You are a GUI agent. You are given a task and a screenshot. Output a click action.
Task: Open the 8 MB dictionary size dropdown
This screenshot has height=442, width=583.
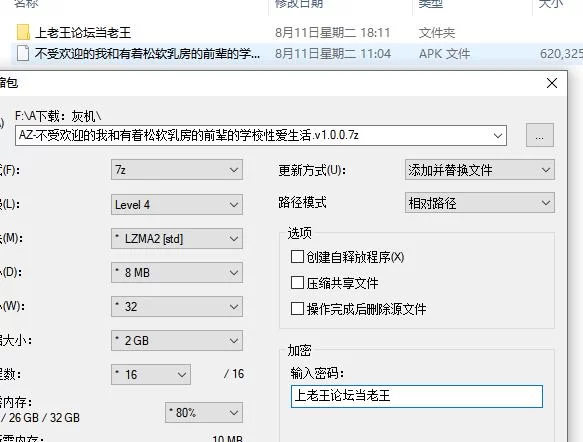pyautogui.click(x=177, y=273)
